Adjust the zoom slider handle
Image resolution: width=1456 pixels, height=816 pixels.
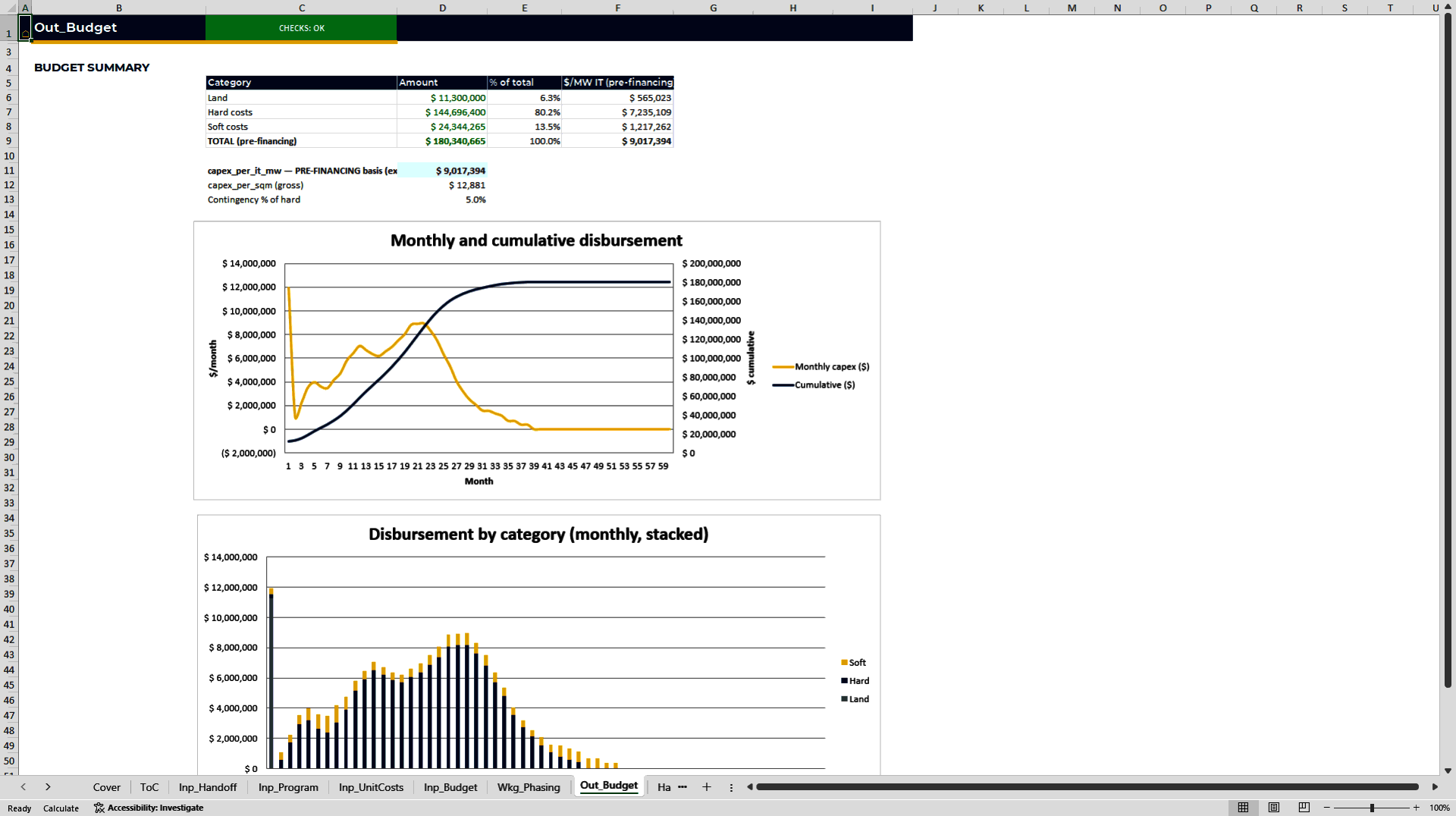pyautogui.click(x=1372, y=808)
